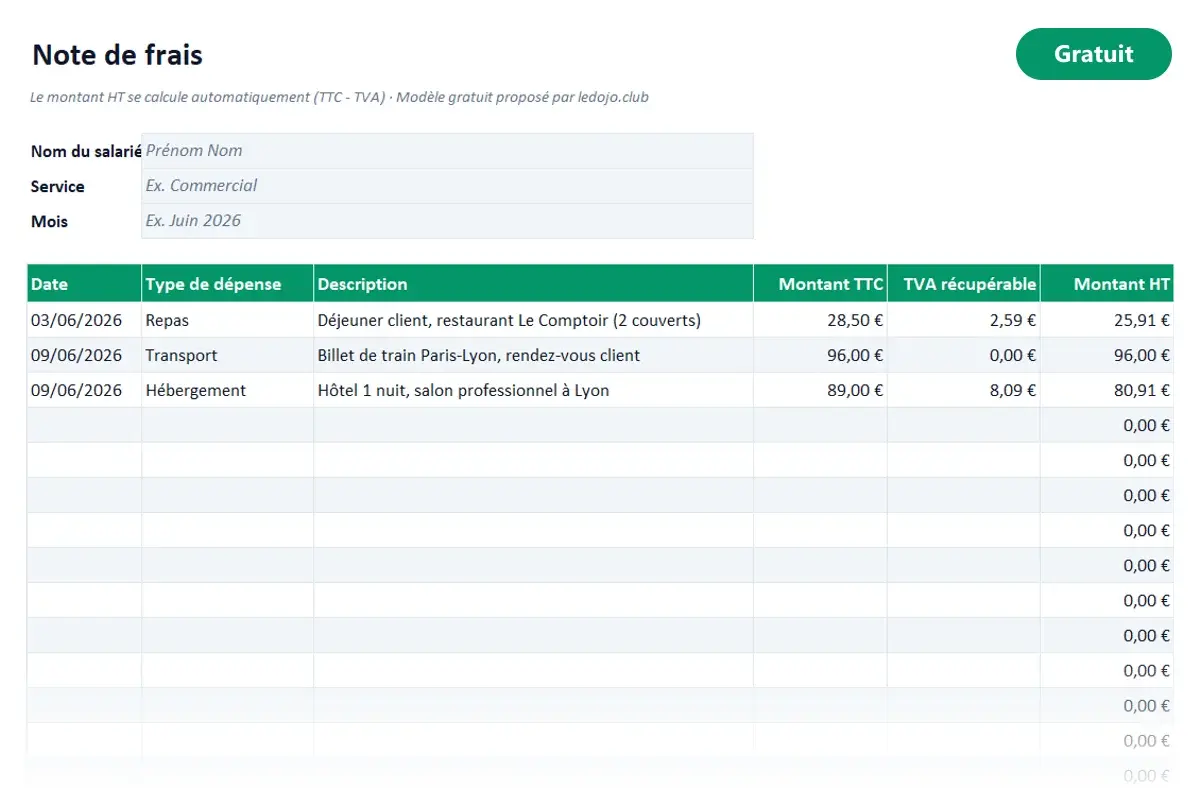Image resolution: width=1200 pixels, height=800 pixels.
Task: Click the Hébergement expense type cell
Action: click(x=227, y=390)
